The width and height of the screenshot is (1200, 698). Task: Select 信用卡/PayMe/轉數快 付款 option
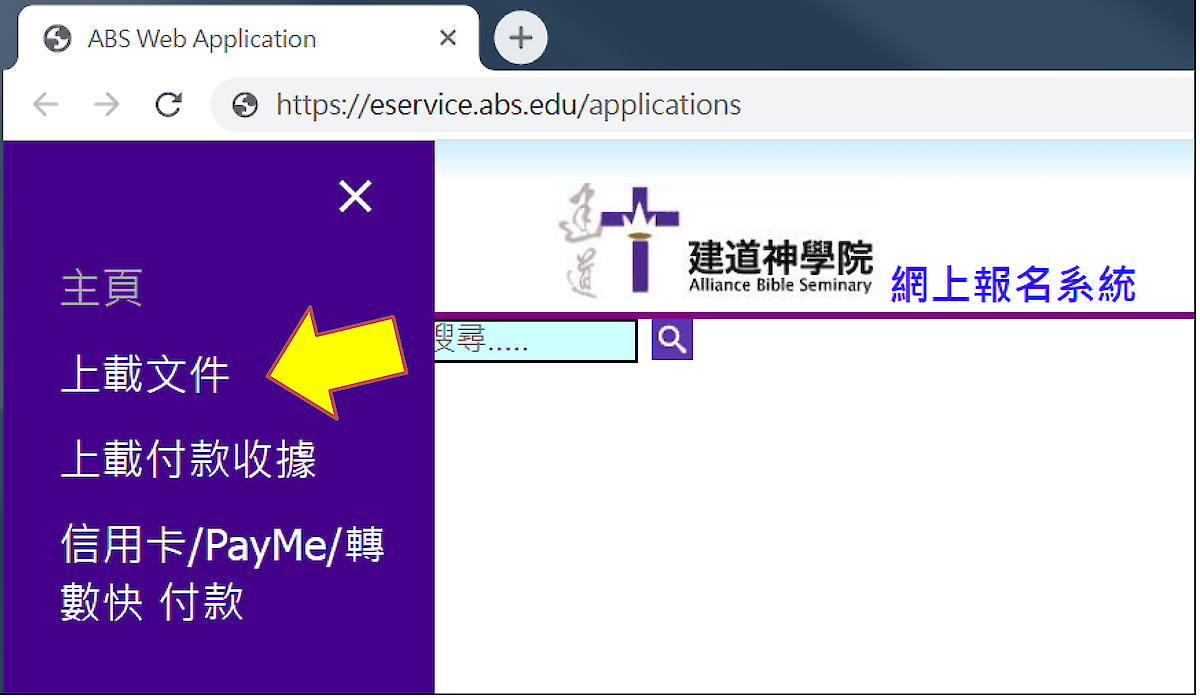click(x=222, y=574)
